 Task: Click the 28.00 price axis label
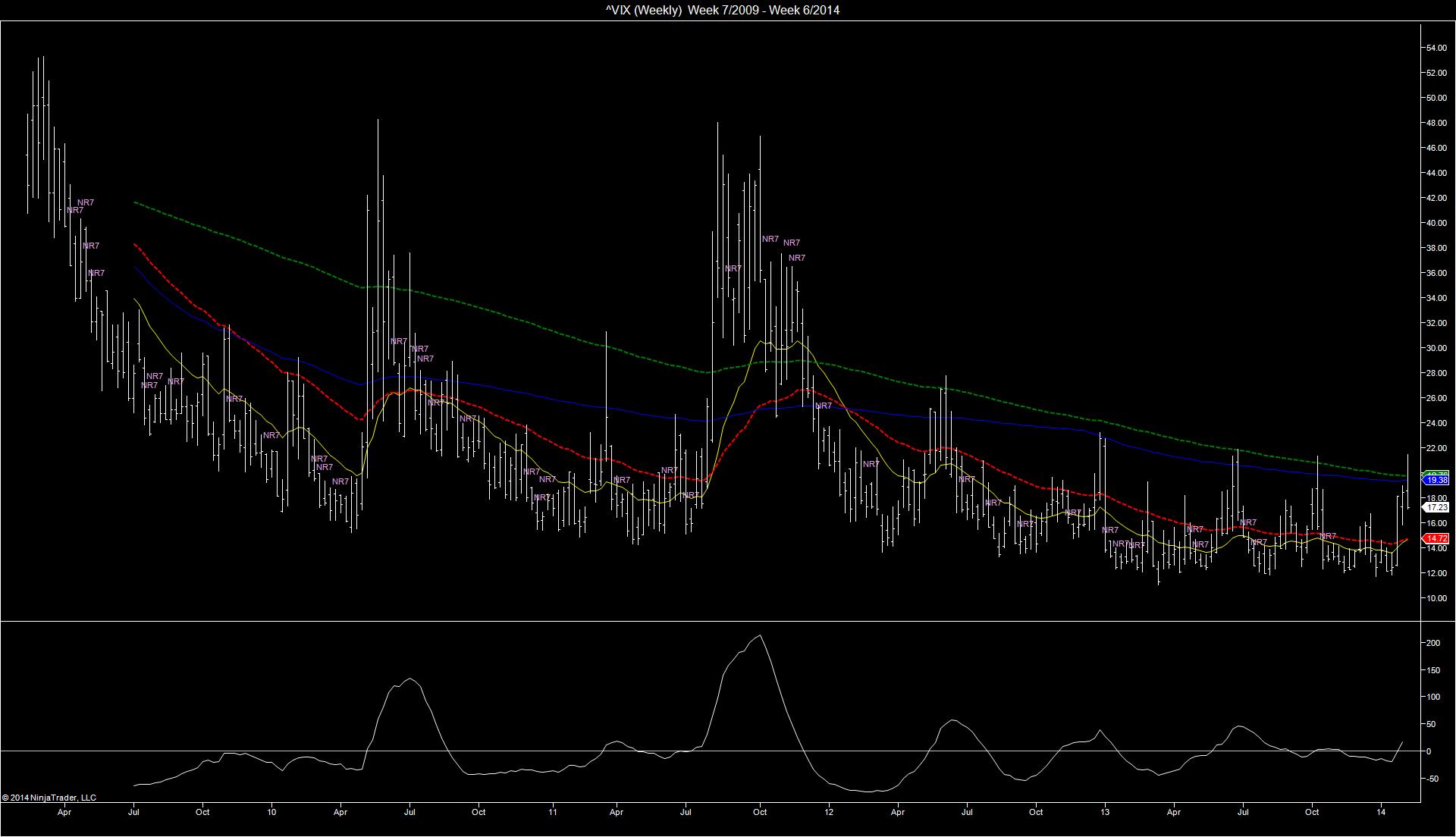pos(1436,373)
